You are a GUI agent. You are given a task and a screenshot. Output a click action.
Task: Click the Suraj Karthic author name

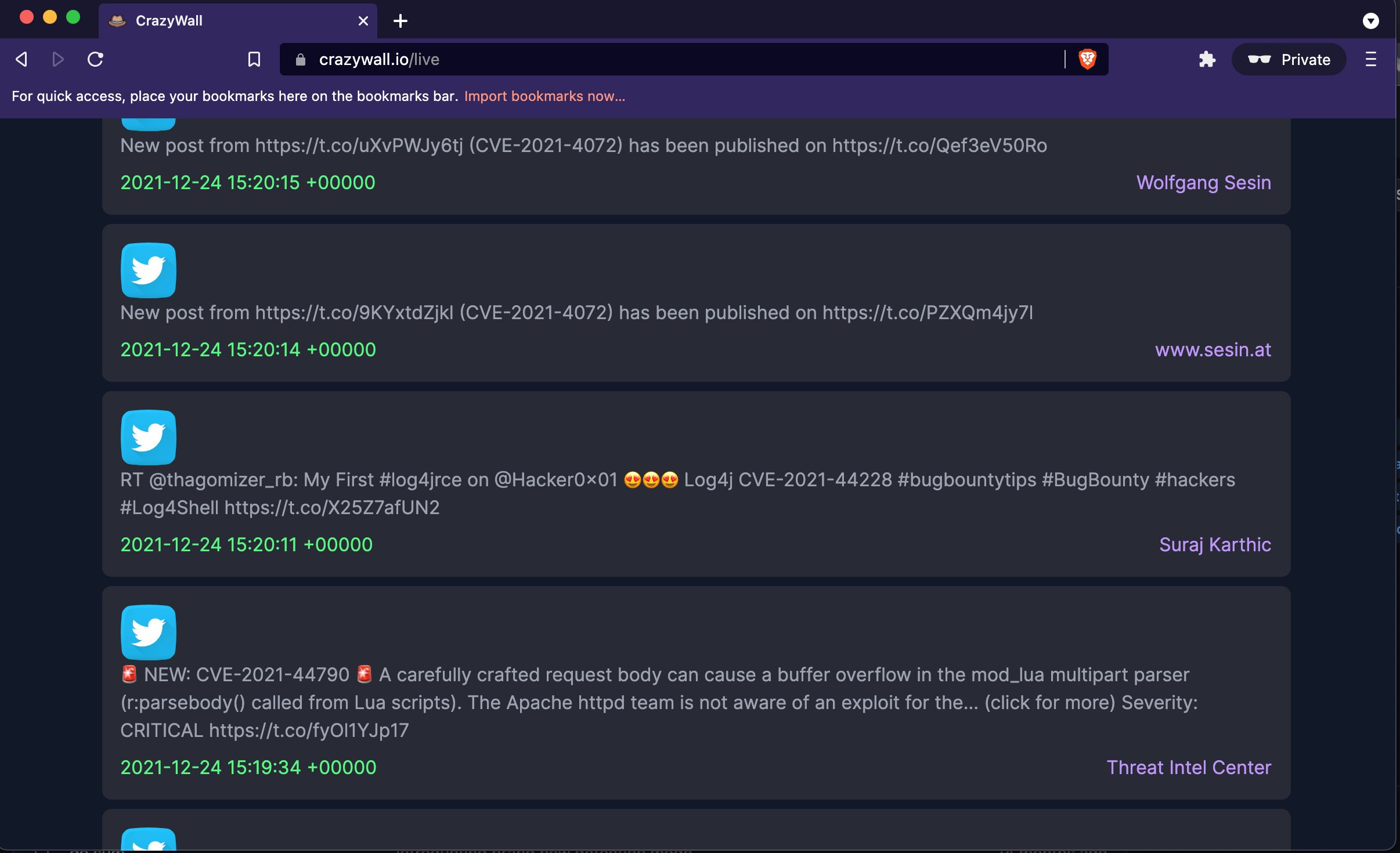1215,545
